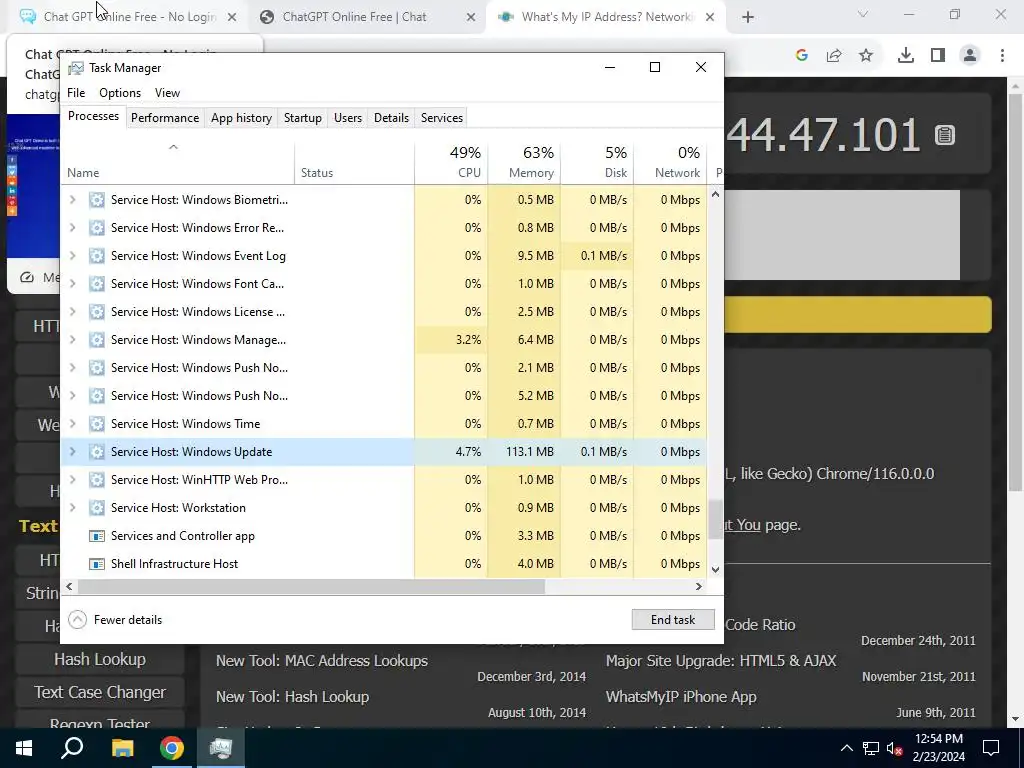Click the taskbar clock showing 12:54 PM

tap(938, 748)
